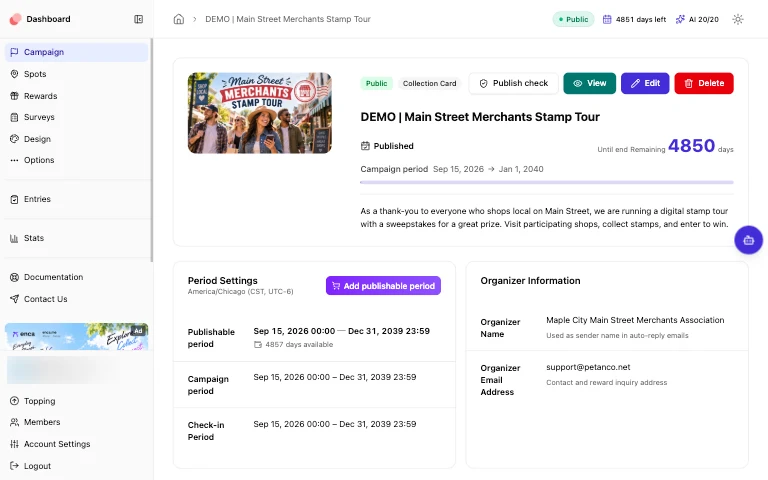Open Rewards in the sidebar
The image size is (768, 480).
click(x=76, y=96)
